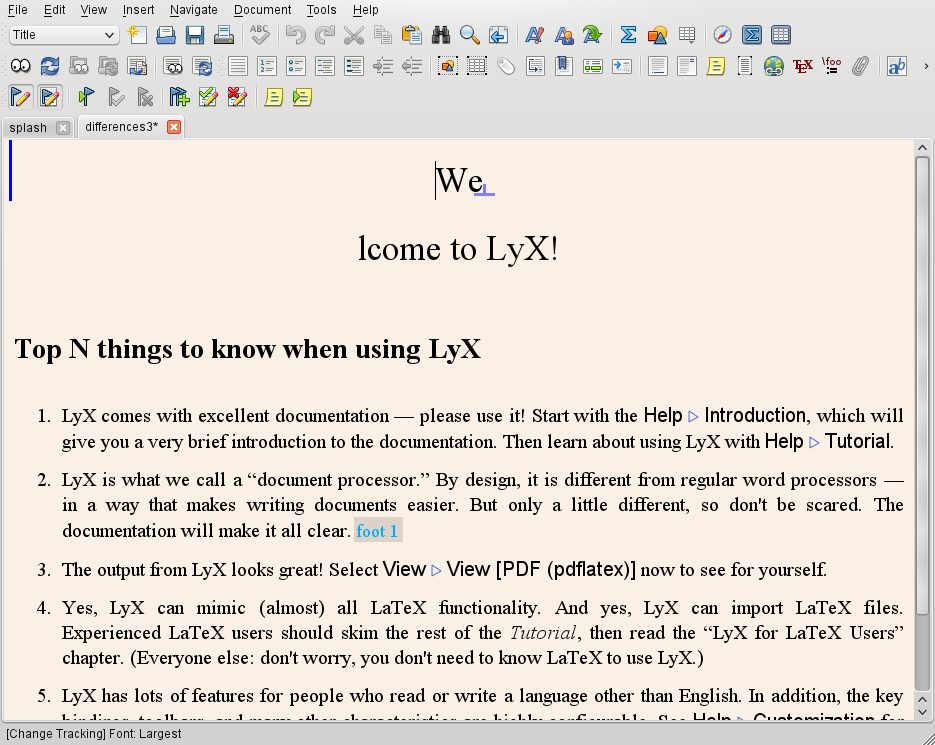The image size is (935, 745).
Task: Toggle Show Changes in Output button
Action: click(x=50, y=97)
